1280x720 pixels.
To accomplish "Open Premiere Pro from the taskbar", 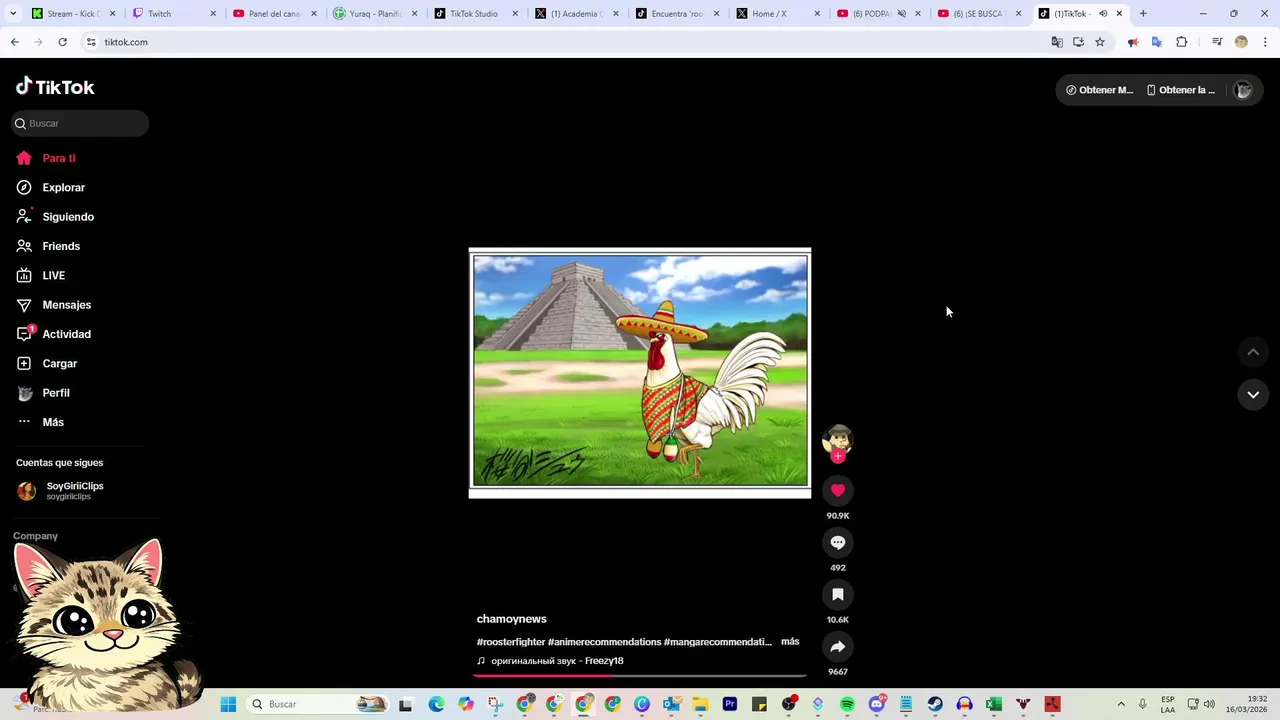I will click(730, 704).
